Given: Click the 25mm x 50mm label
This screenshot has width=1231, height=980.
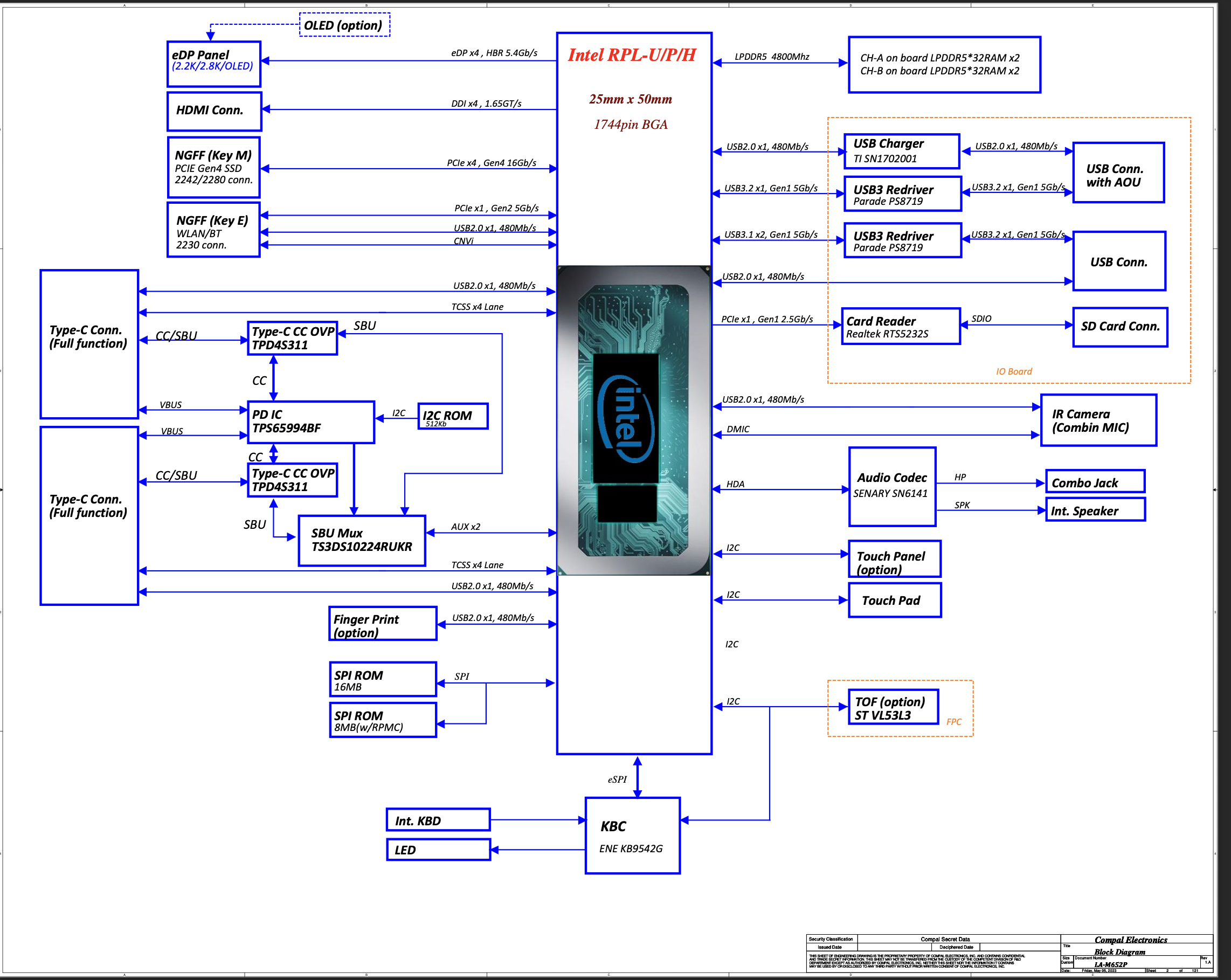Looking at the screenshot, I should [x=631, y=99].
